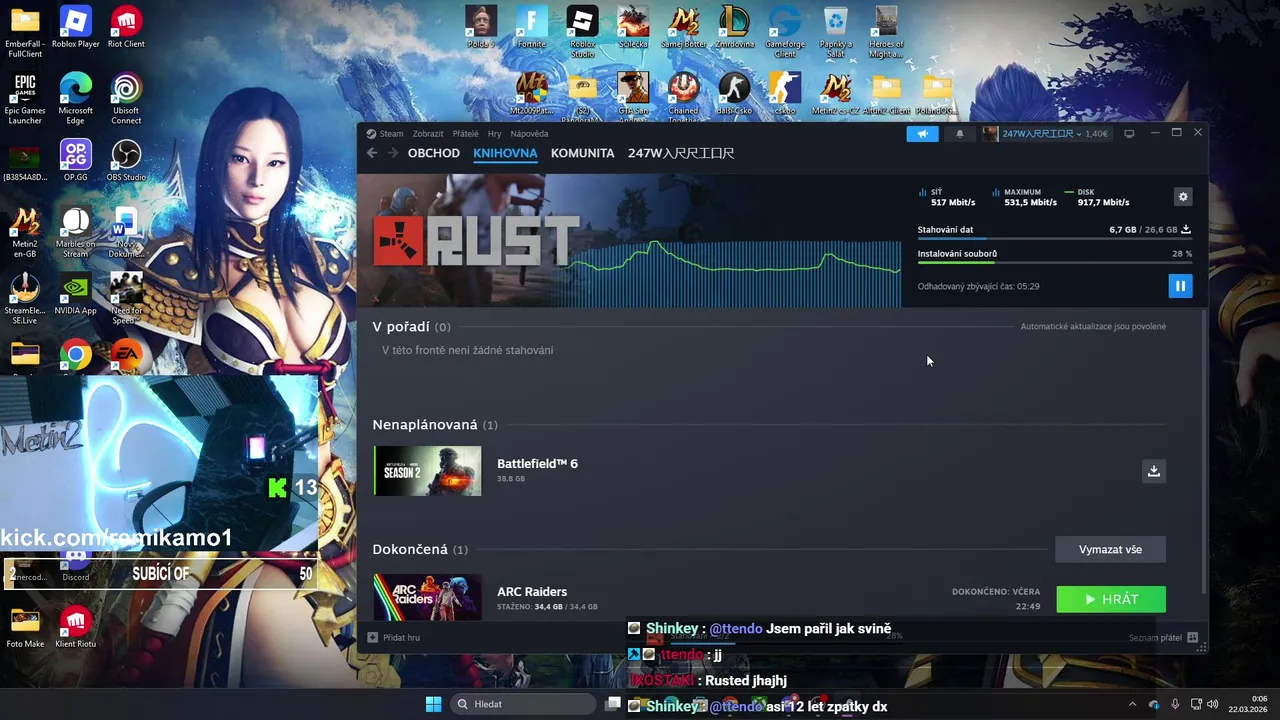Click the V pořadí queue heading
The width and height of the screenshot is (1280, 720).
pyautogui.click(x=401, y=326)
